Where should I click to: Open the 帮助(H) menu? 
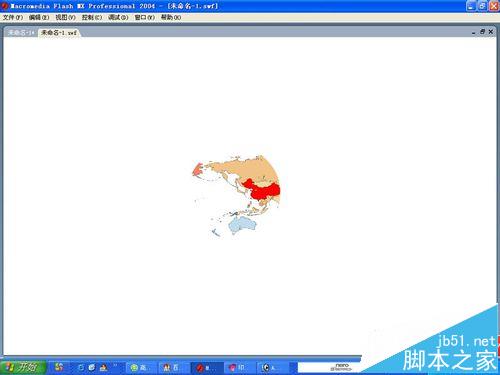click(171, 17)
